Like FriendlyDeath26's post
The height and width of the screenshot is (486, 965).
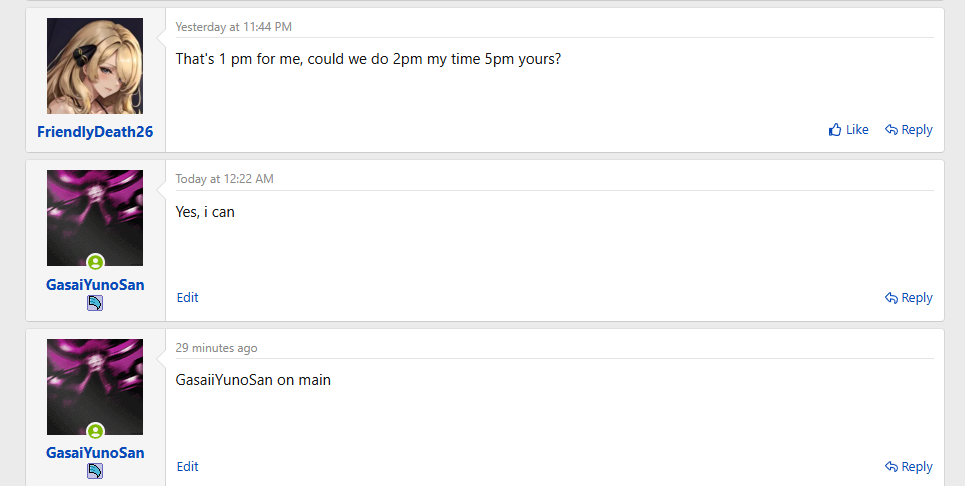tap(848, 130)
